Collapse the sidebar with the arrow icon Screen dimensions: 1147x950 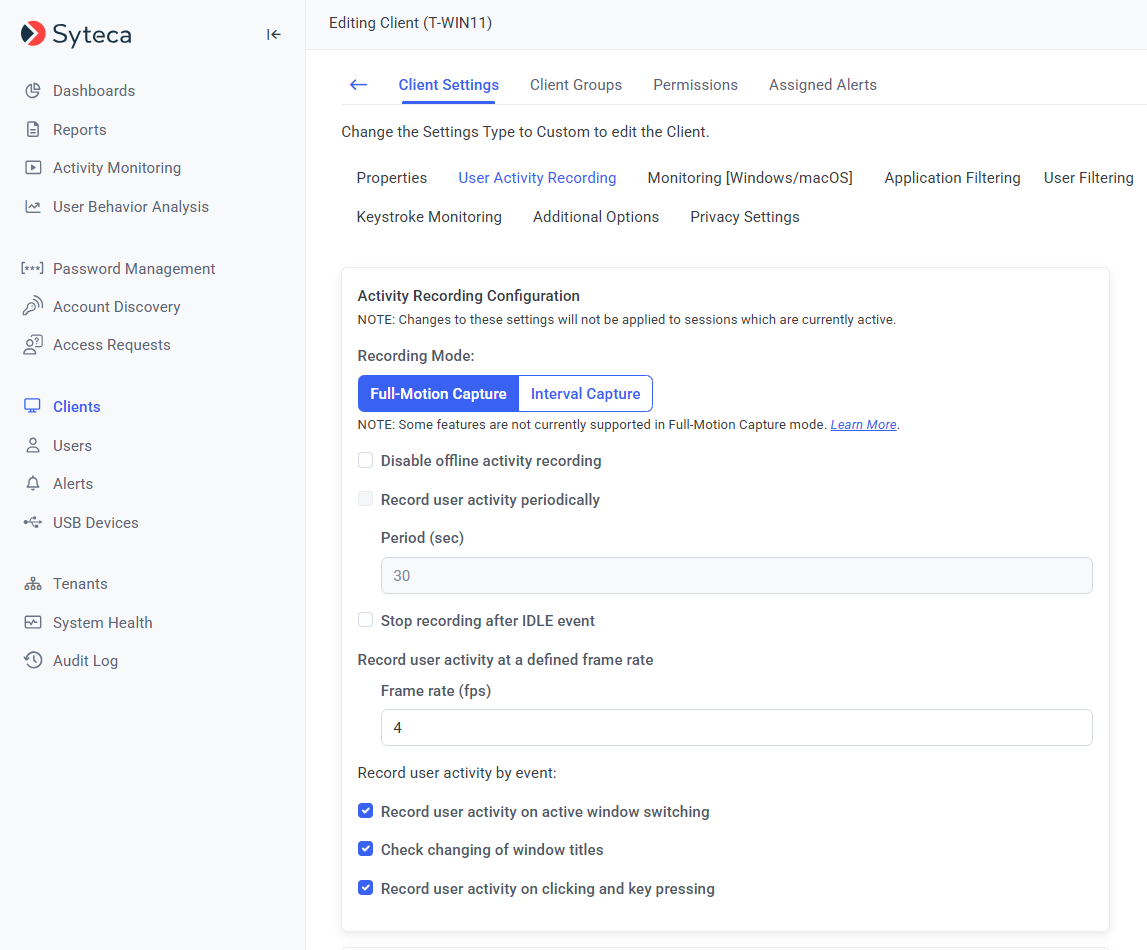pyautogui.click(x=273, y=35)
